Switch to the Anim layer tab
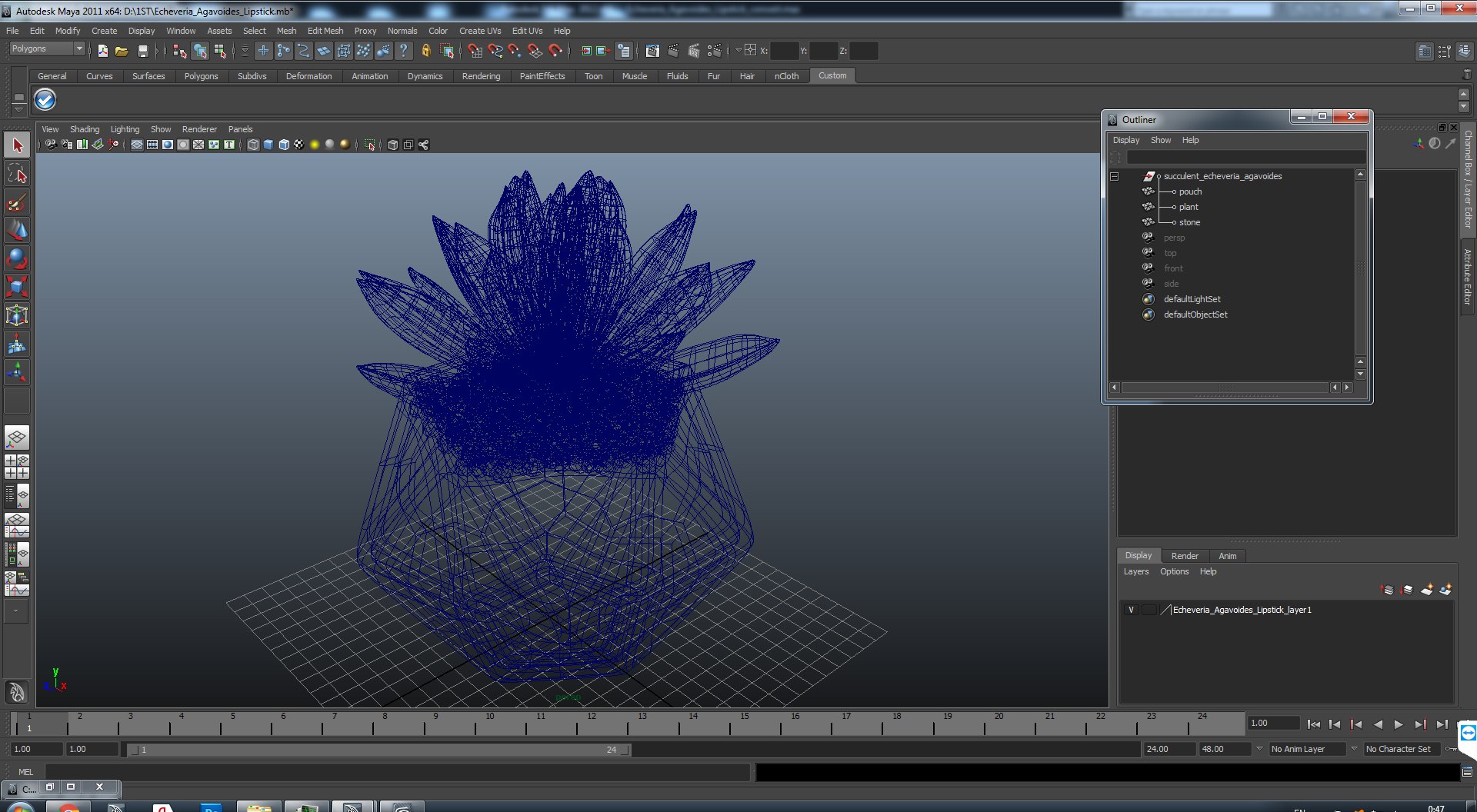 1228,556
